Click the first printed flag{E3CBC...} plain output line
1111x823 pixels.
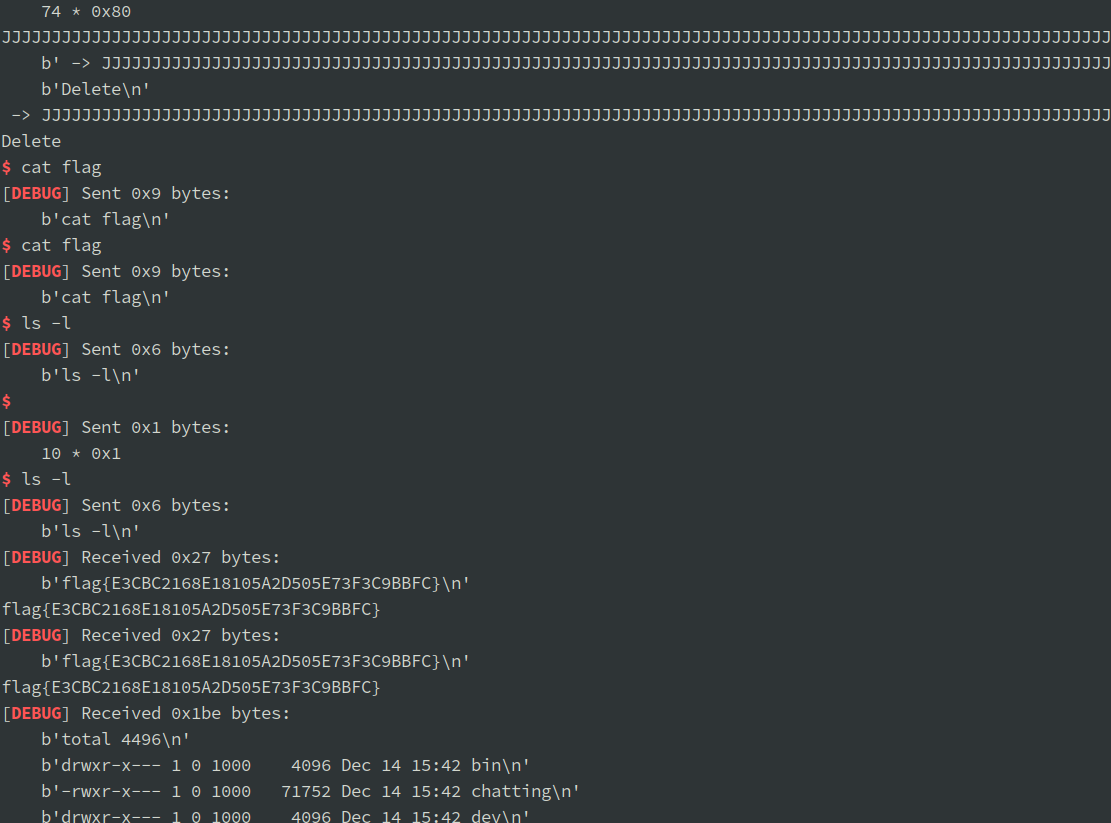(x=191, y=609)
